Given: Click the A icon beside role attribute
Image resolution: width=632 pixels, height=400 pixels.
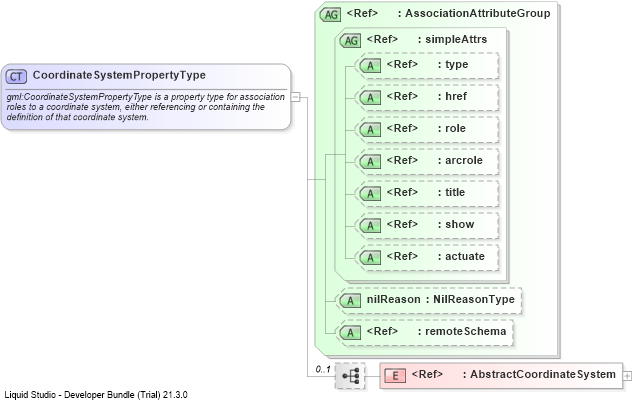Looking at the screenshot, I should (370, 129).
